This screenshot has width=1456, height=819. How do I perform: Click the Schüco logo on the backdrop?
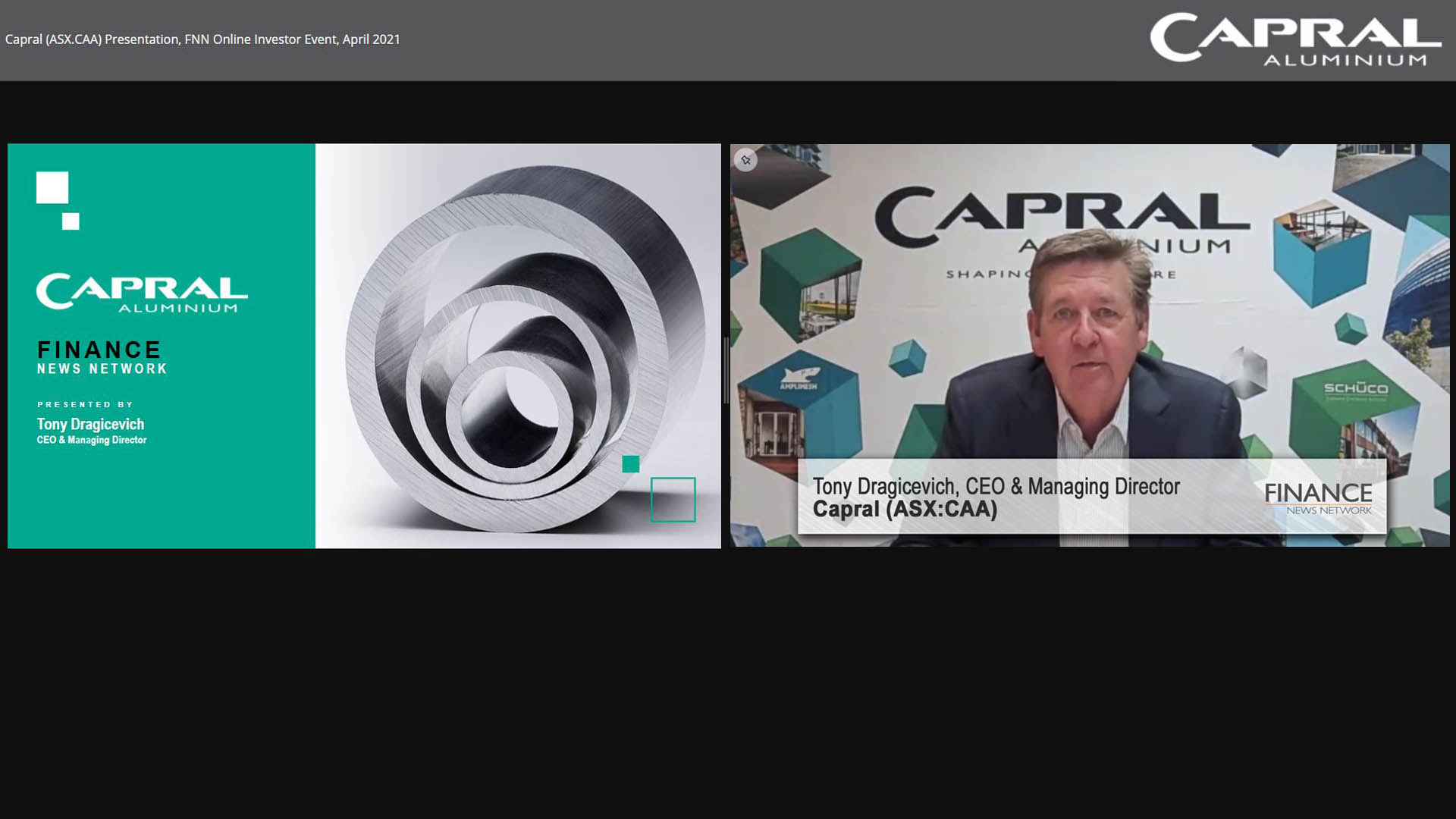pyautogui.click(x=1355, y=389)
